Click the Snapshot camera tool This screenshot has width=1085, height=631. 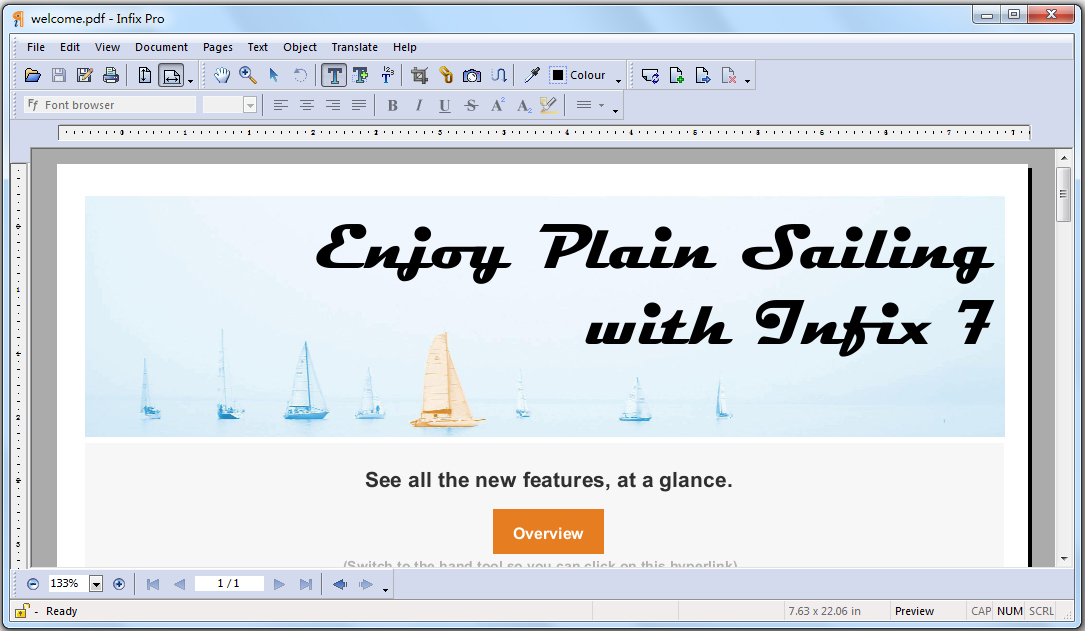(472, 75)
